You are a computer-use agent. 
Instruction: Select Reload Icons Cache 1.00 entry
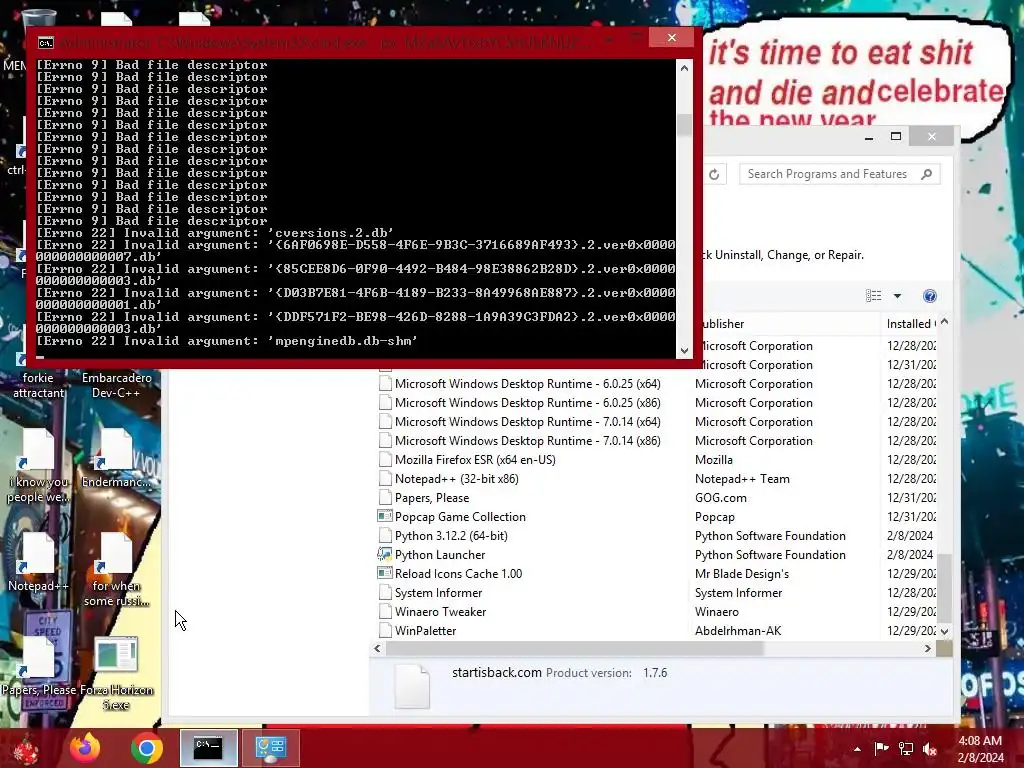coord(458,573)
